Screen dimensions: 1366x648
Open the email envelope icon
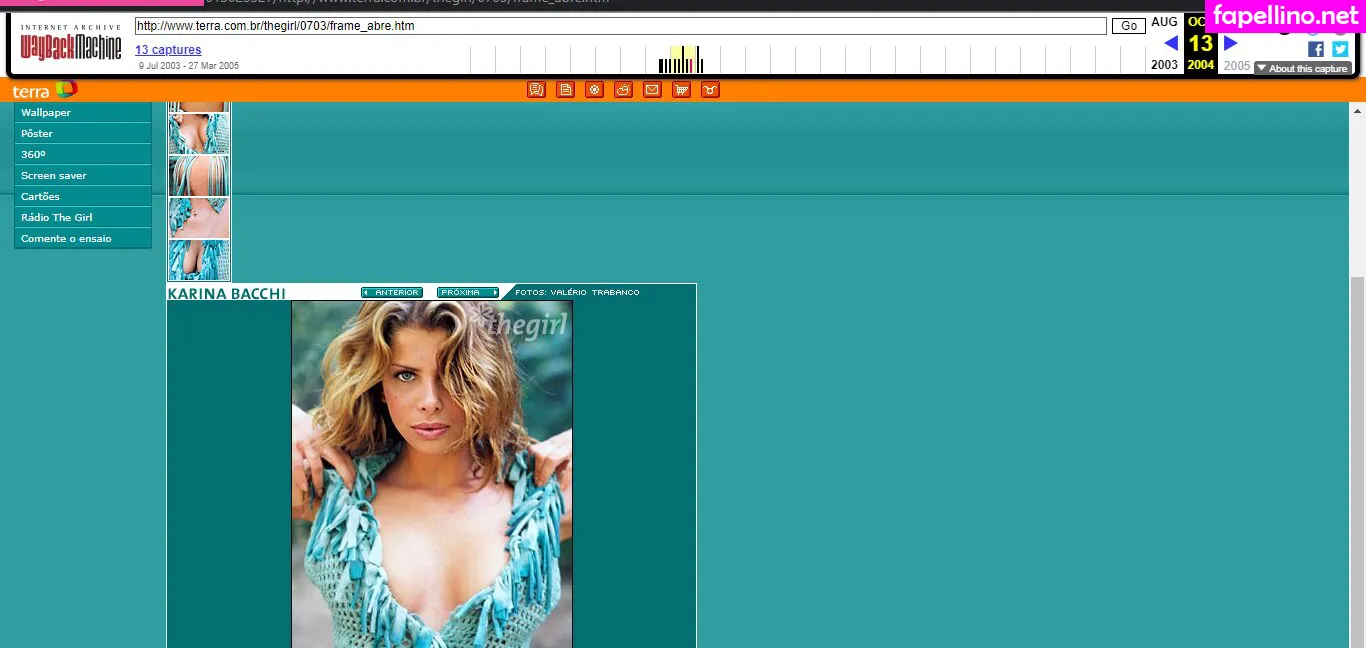[x=652, y=90]
